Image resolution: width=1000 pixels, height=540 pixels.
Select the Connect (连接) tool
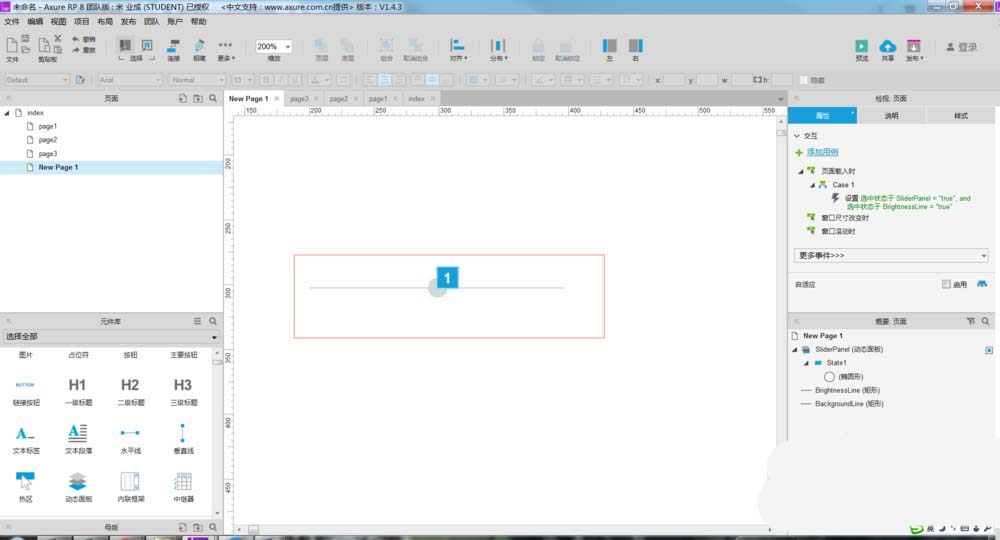tap(173, 48)
